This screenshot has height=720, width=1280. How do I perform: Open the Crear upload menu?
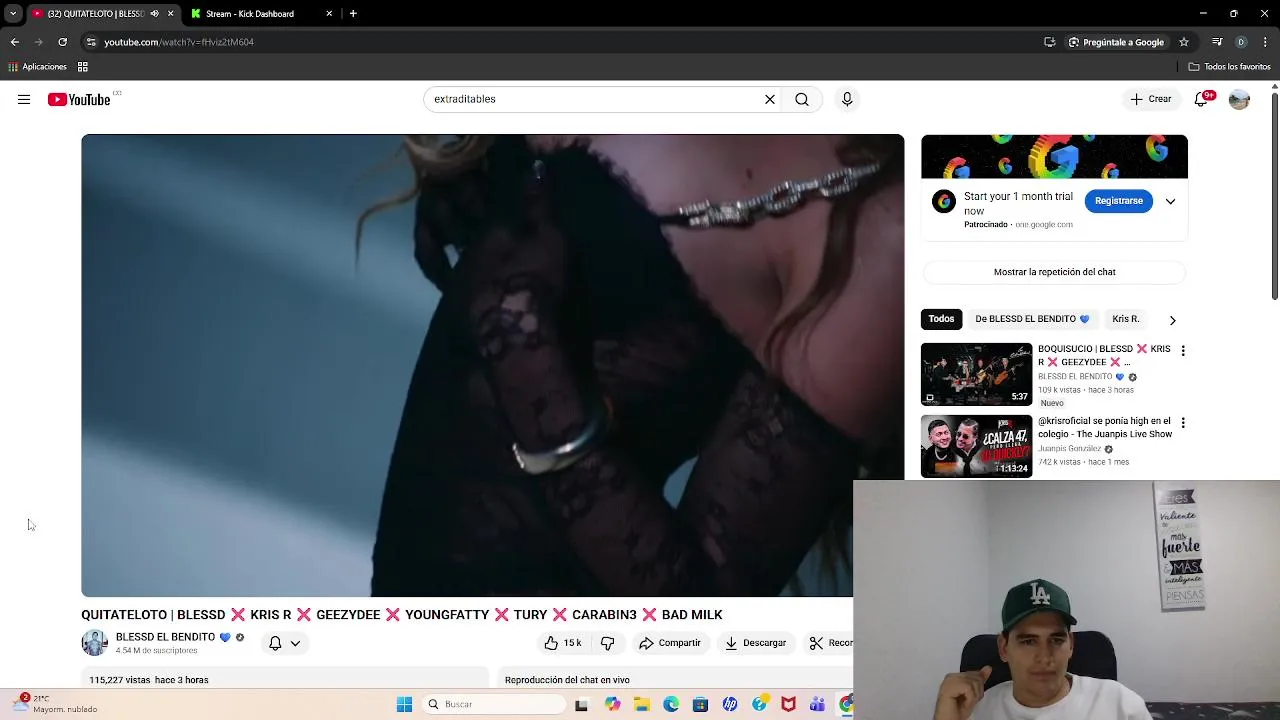point(1151,99)
